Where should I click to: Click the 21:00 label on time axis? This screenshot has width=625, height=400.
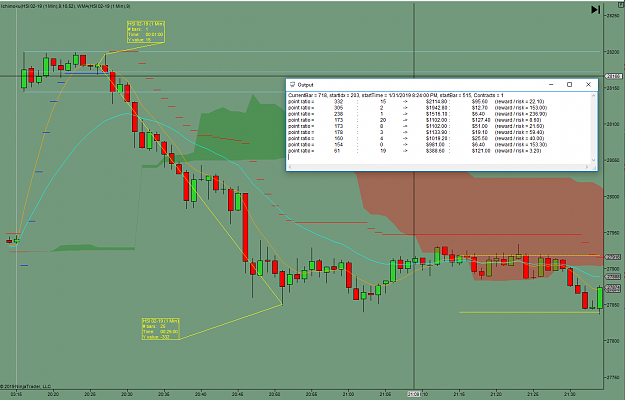(348, 394)
